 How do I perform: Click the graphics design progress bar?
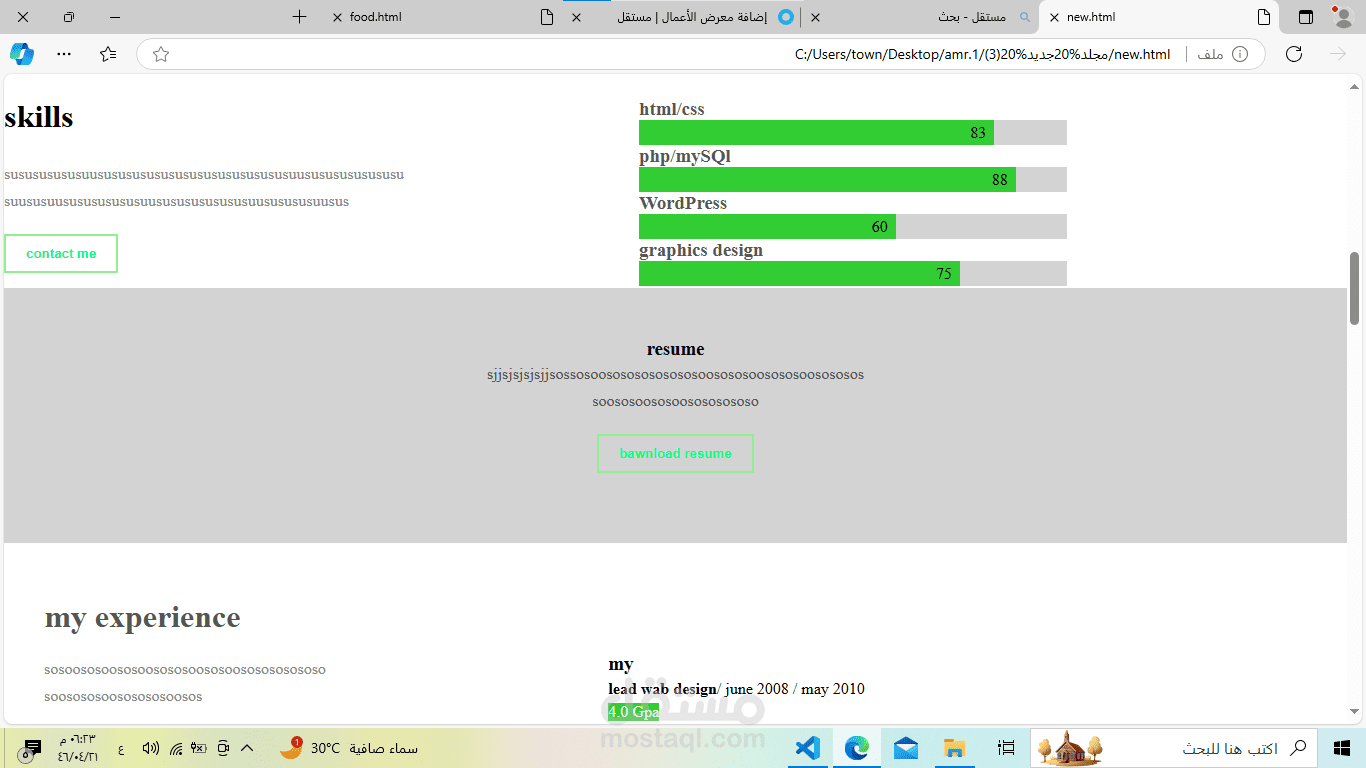coord(853,274)
